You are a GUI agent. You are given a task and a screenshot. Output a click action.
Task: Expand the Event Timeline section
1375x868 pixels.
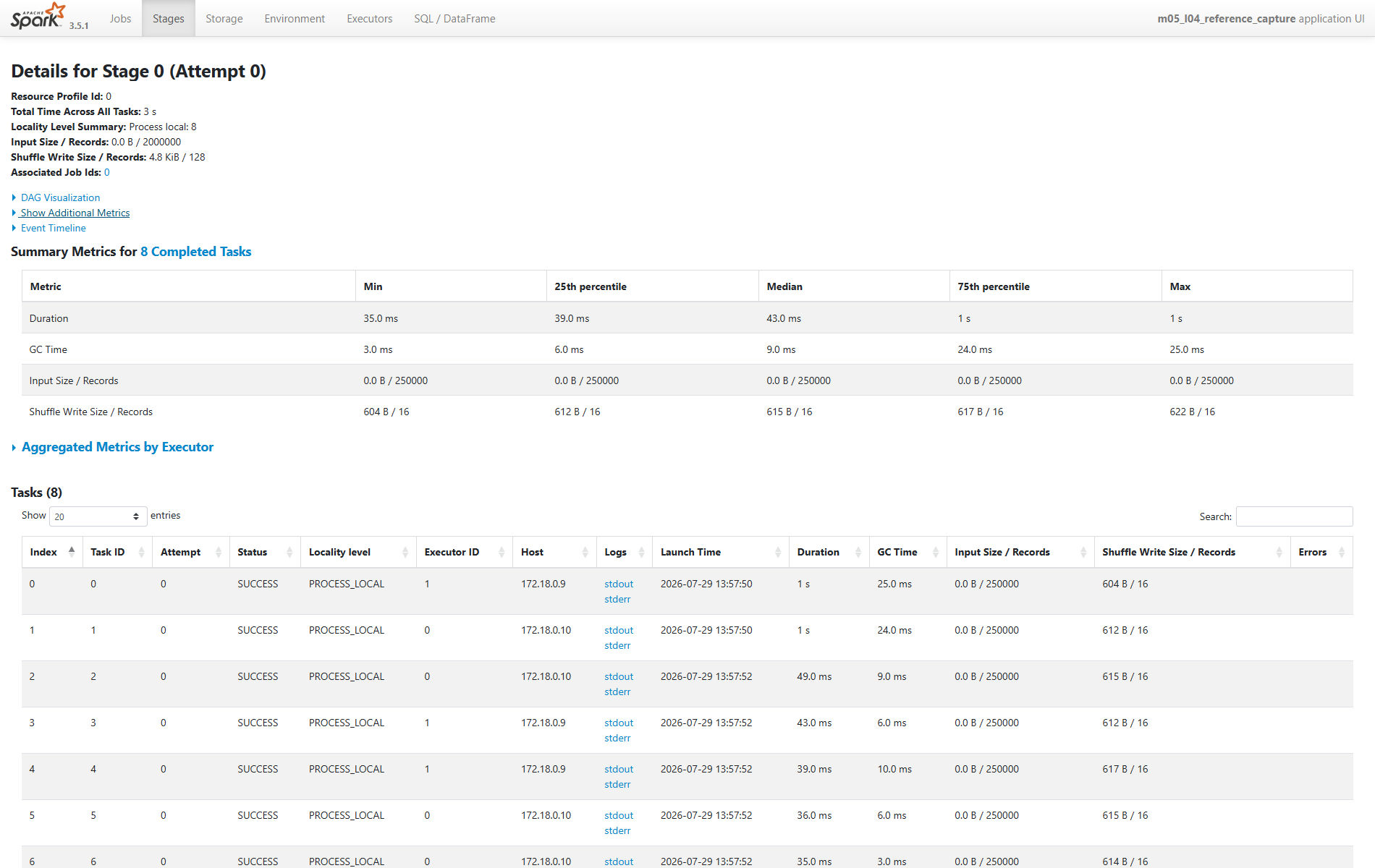pyautogui.click(x=53, y=228)
